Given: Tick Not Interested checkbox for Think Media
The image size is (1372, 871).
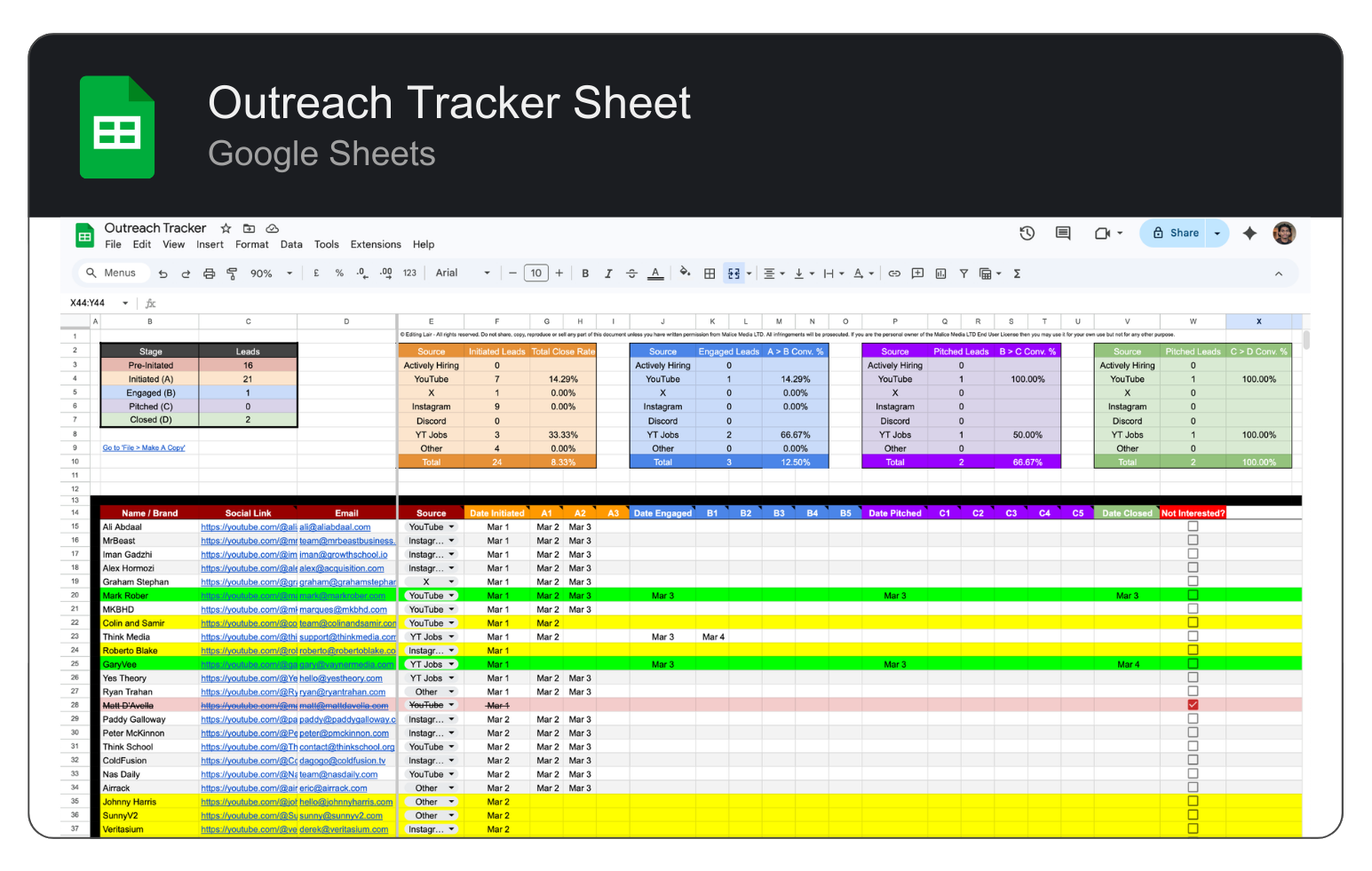Looking at the screenshot, I should pyautogui.click(x=1193, y=637).
